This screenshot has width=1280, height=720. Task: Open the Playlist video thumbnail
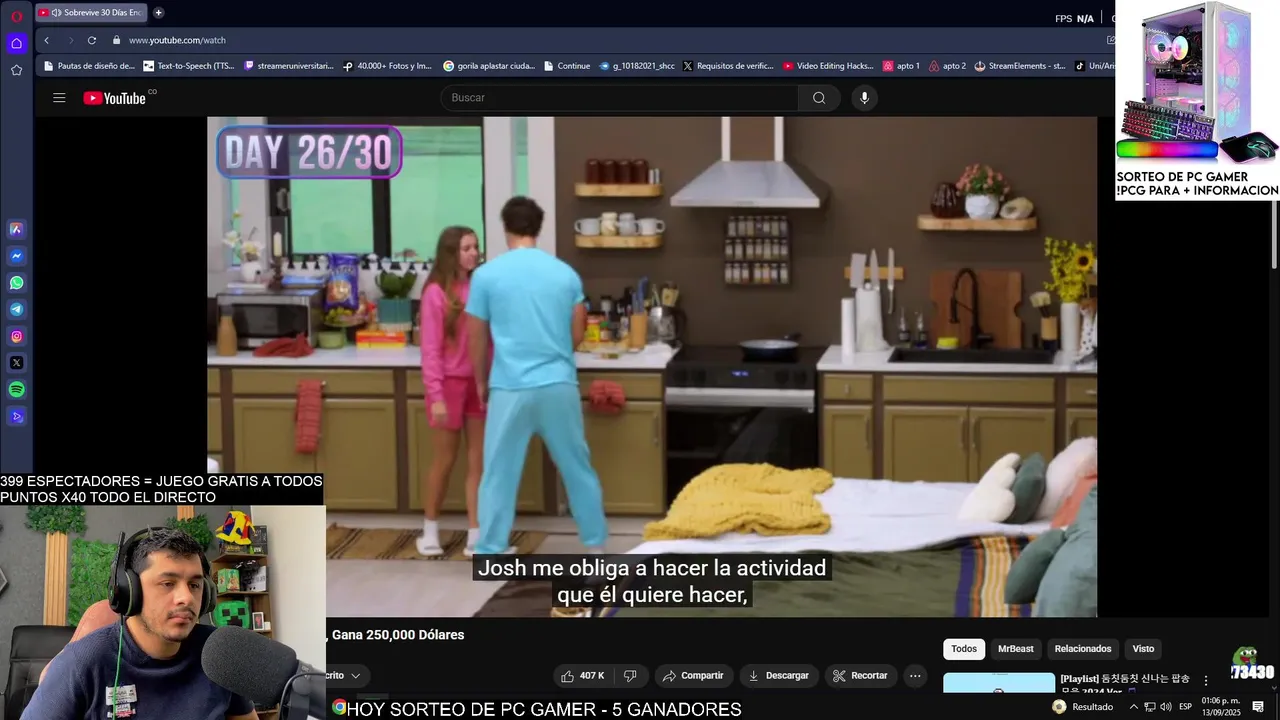999,683
